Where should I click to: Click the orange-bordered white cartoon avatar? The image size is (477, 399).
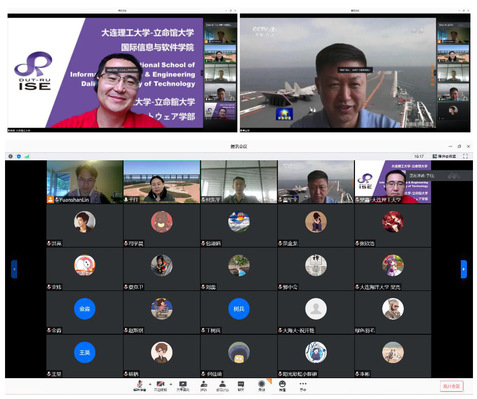85,265
